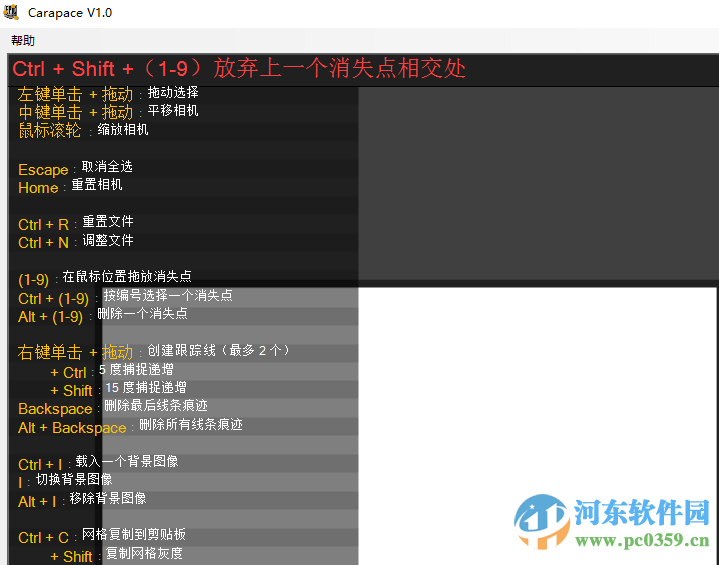This screenshot has width=719, height=565.
Task: Click the Escape shortcut label
Action: point(43,170)
